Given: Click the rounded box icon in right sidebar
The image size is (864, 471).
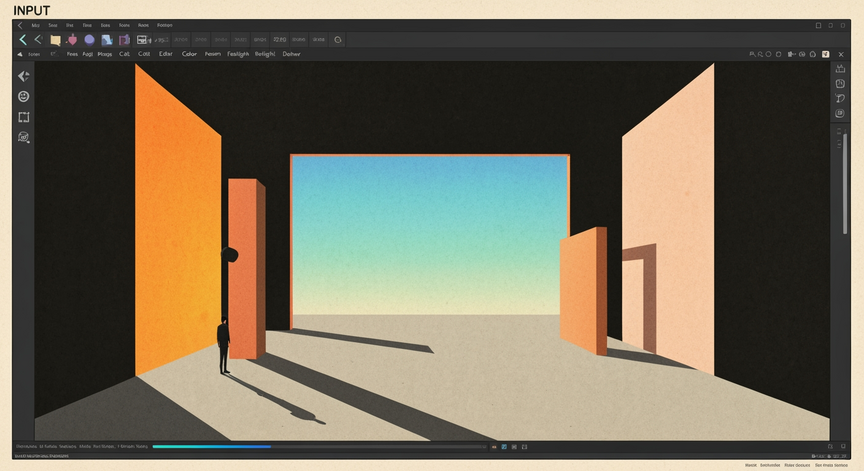Looking at the screenshot, I should 840,113.
